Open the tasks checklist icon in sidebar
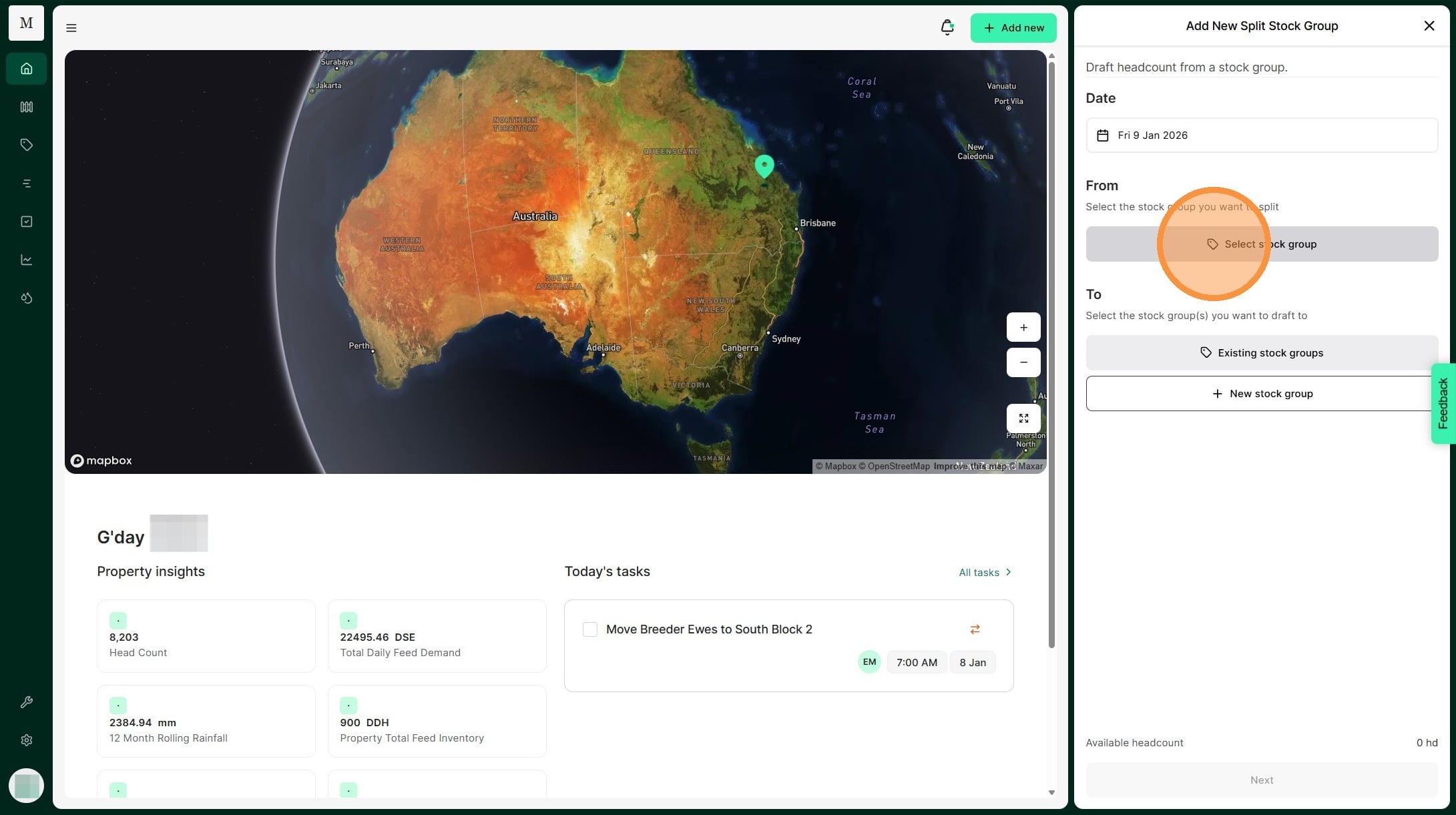This screenshot has width=1456, height=815. pos(27,222)
